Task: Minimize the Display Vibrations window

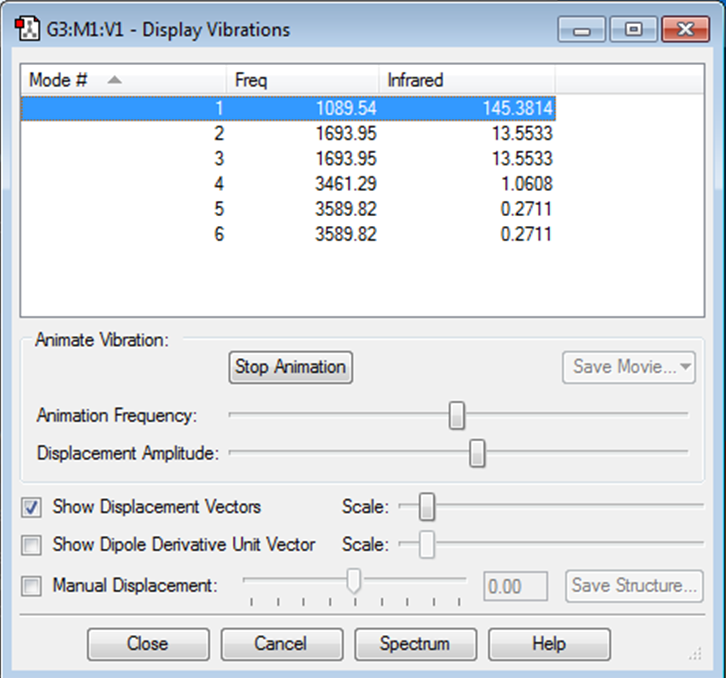Action: [582, 30]
